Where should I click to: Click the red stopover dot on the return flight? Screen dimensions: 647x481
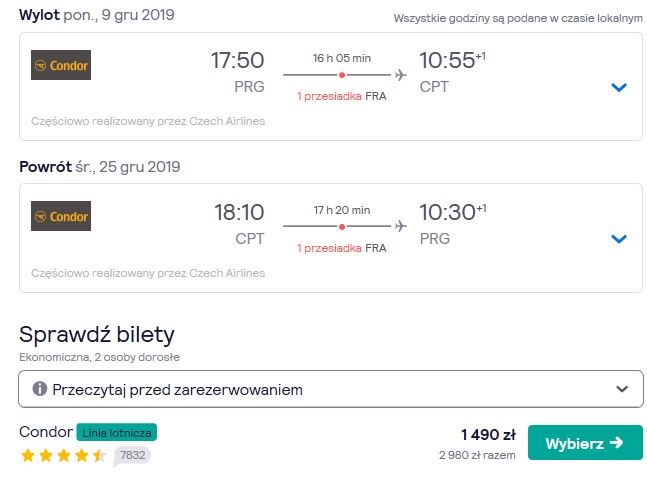(x=342, y=226)
